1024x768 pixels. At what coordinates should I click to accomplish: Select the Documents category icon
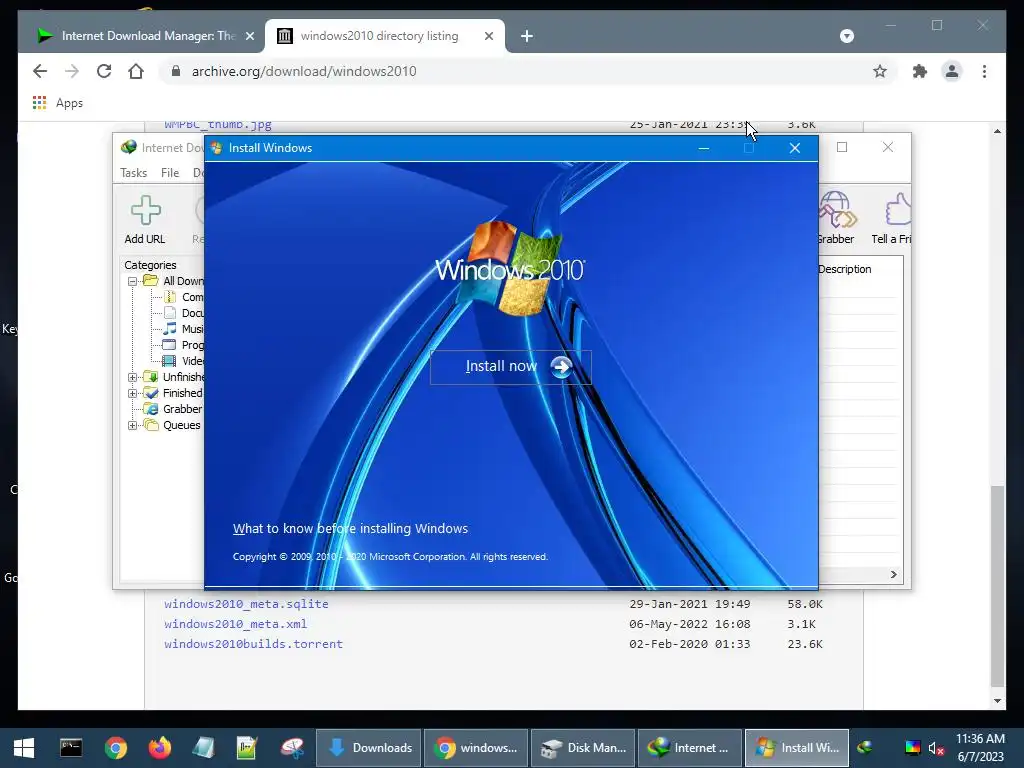coord(170,313)
